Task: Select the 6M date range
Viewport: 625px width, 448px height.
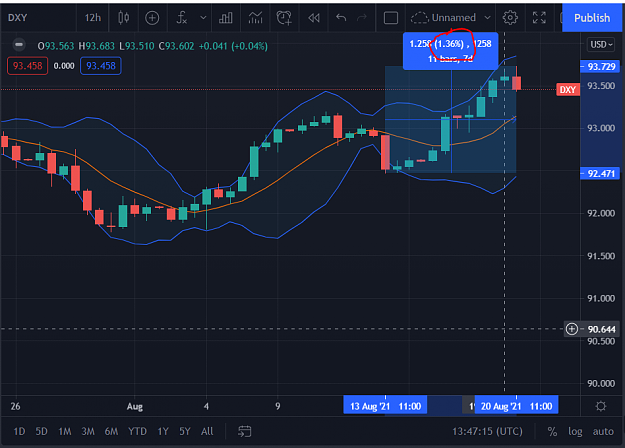Action: point(111,431)
